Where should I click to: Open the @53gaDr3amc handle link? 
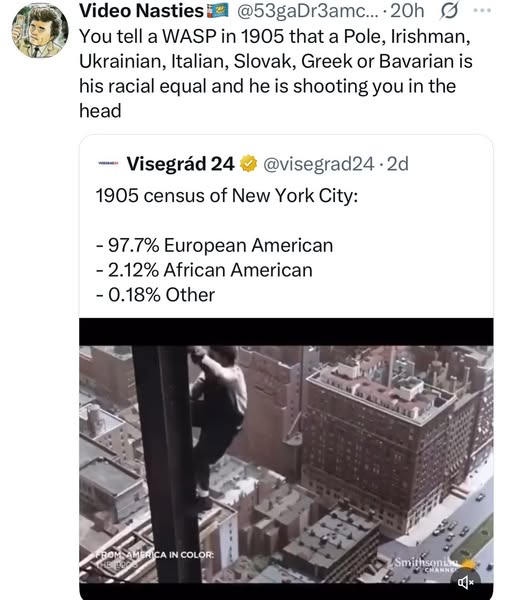click(x=308, y=11)
